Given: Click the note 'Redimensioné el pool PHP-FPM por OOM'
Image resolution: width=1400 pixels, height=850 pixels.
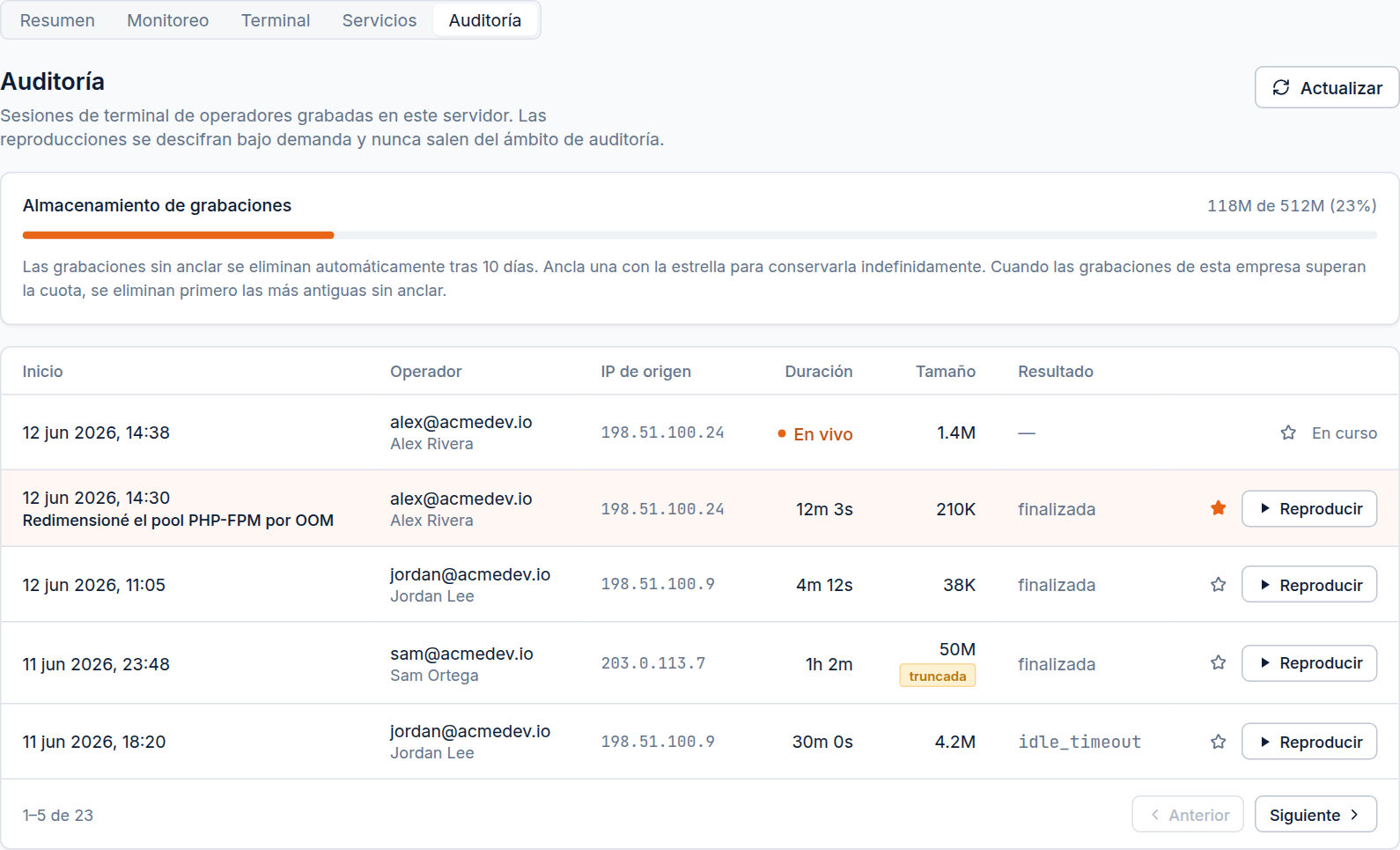Looking at the screenshot, I should (178, 521).
